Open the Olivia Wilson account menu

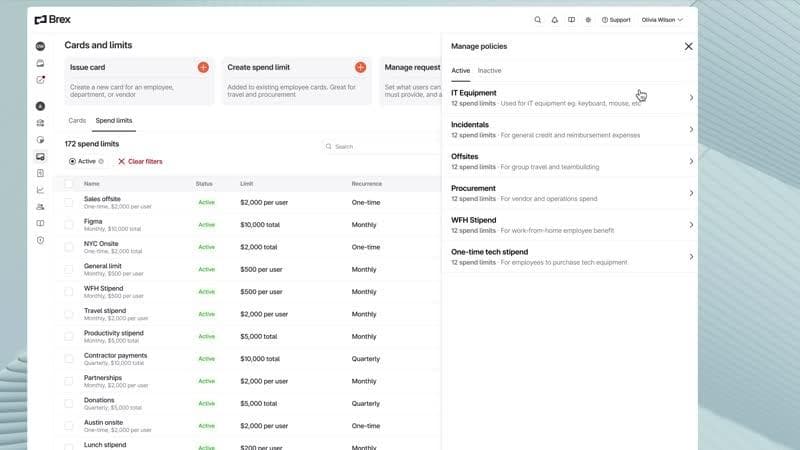pos(662,20)
